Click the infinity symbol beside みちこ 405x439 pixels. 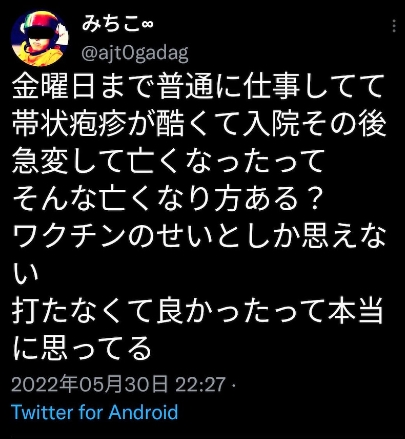(147, 25)
